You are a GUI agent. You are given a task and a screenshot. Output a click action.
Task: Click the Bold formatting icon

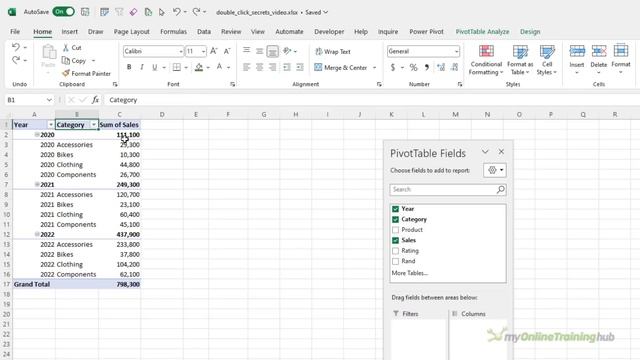click(x=129, y=67)
